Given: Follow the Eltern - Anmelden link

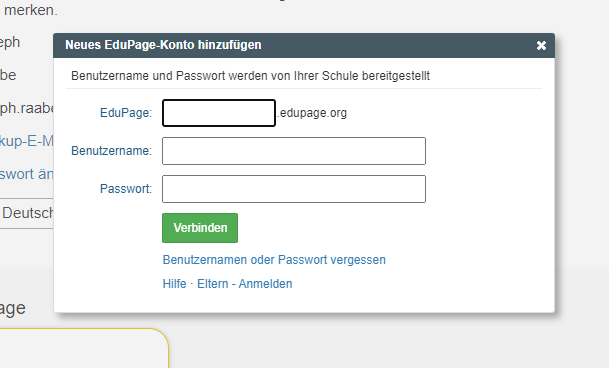Looking at the screenshot, I should [x=245, y=284].
